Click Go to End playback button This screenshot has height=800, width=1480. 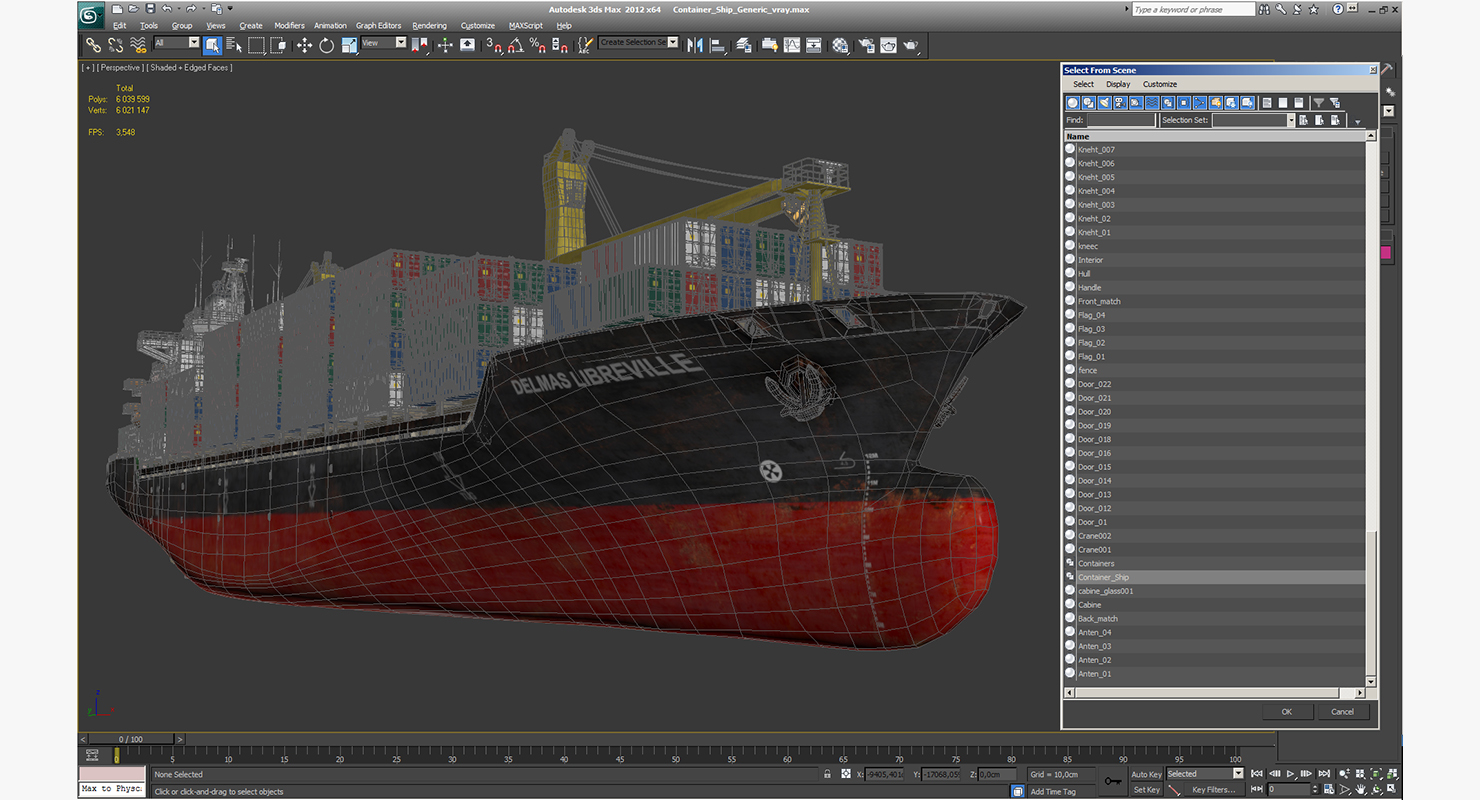pyautogui.click(x=1324, y=774)
